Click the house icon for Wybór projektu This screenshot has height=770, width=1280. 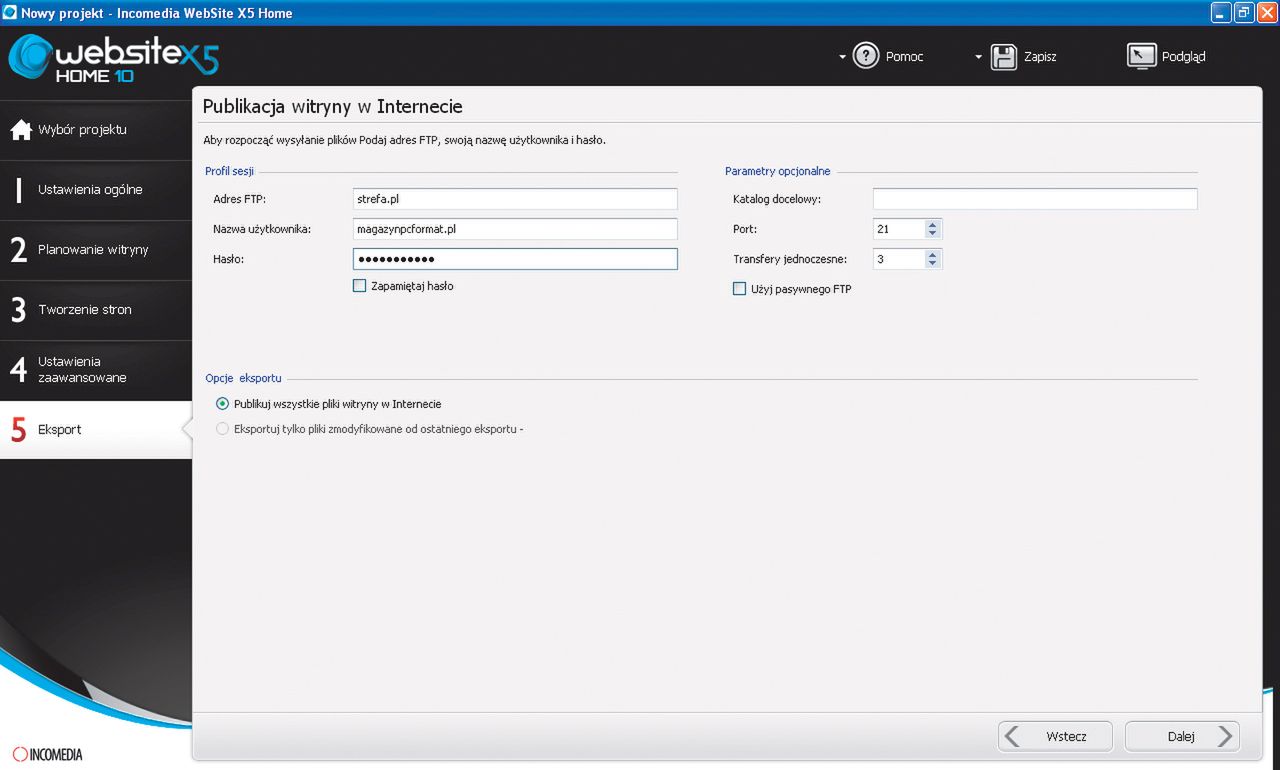21,130
